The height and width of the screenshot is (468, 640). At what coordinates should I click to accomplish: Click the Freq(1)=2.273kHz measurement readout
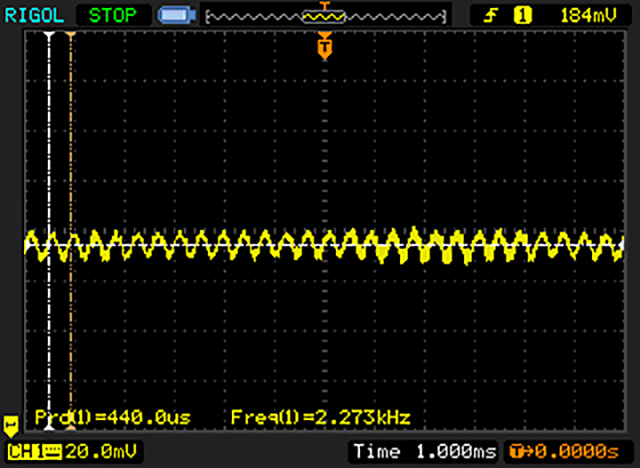point(320,417)
